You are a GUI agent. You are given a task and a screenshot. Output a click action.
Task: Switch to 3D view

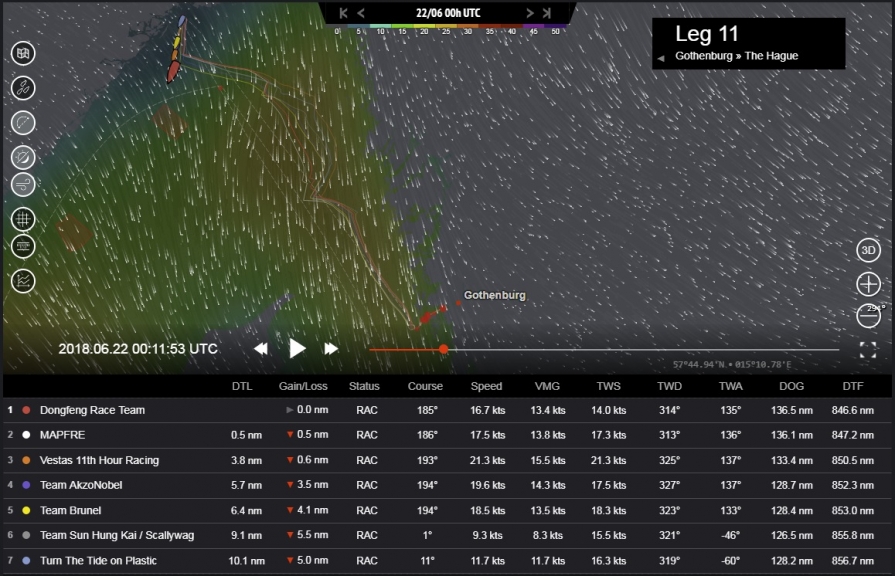click(868, 250)
